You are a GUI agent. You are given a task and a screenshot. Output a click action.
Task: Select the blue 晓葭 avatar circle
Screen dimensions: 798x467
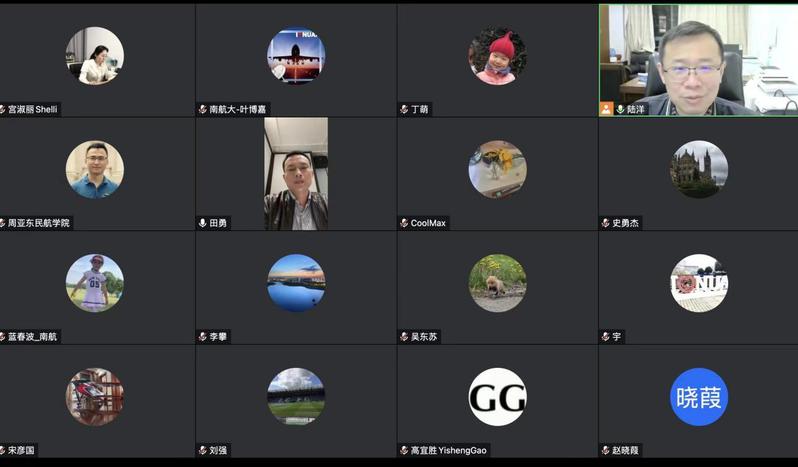pyautogui.click(x=699, y=397)
